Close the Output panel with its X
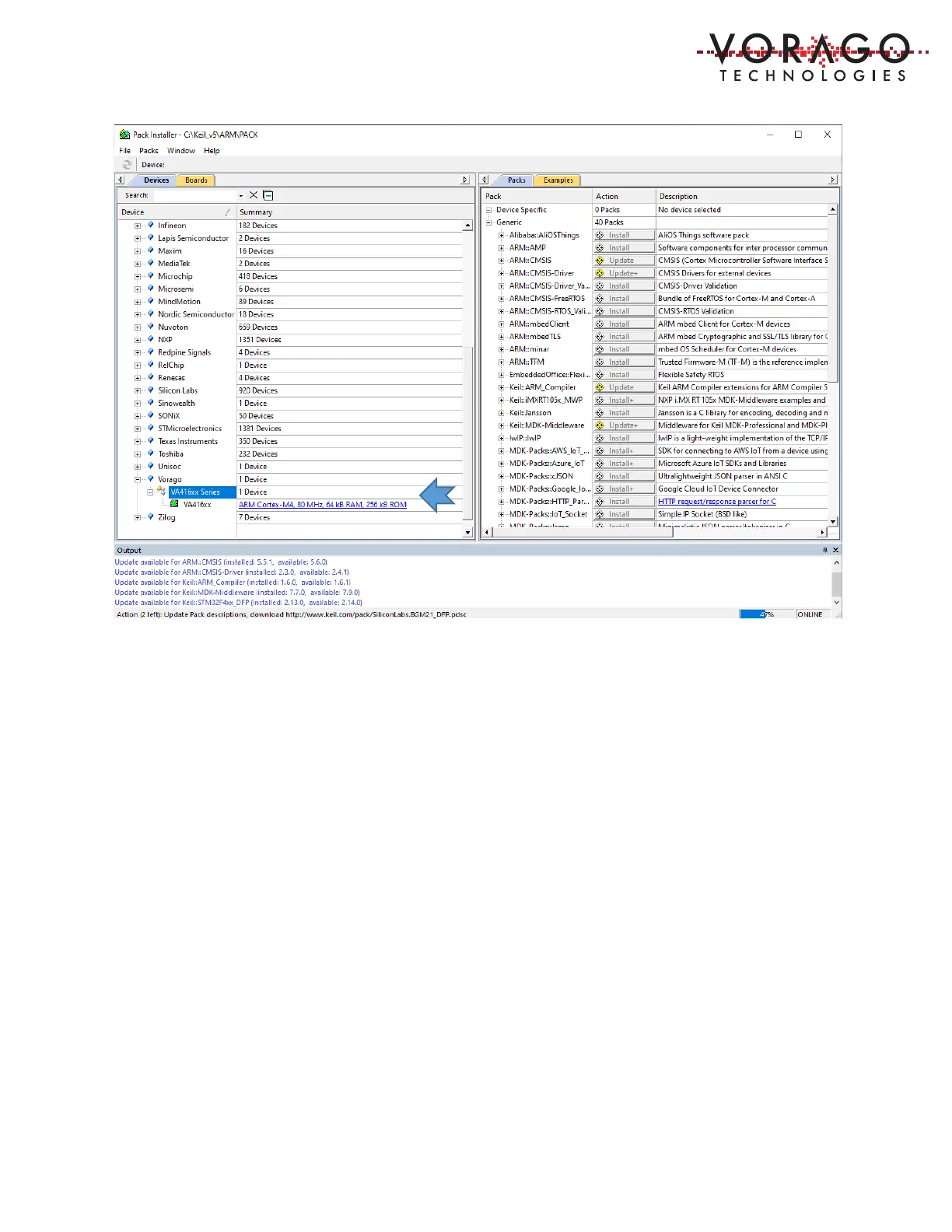The height and width of the screenshot is (1232, 952). coord(836,550)
